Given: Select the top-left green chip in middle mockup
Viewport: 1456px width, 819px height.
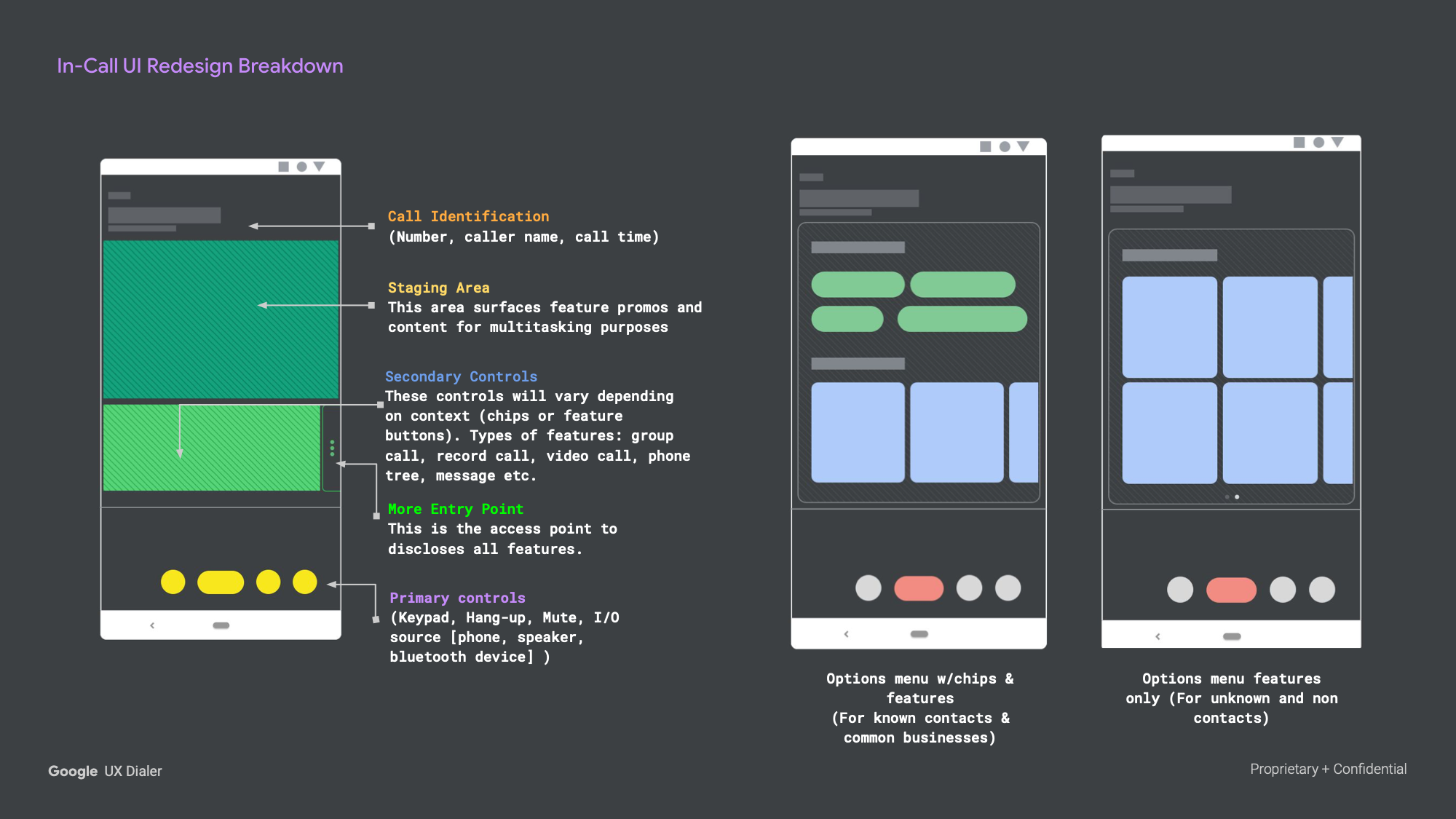Looking at the screenshot, I should click(858, 284).
